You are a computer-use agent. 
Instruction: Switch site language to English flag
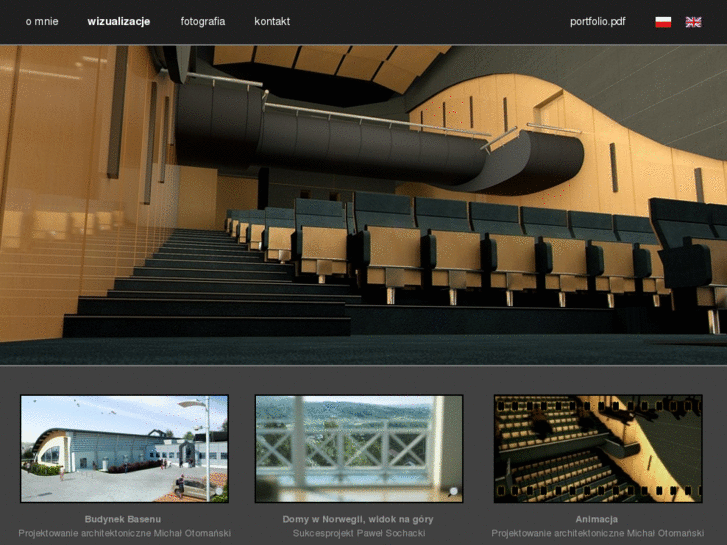tap(693, 22)
